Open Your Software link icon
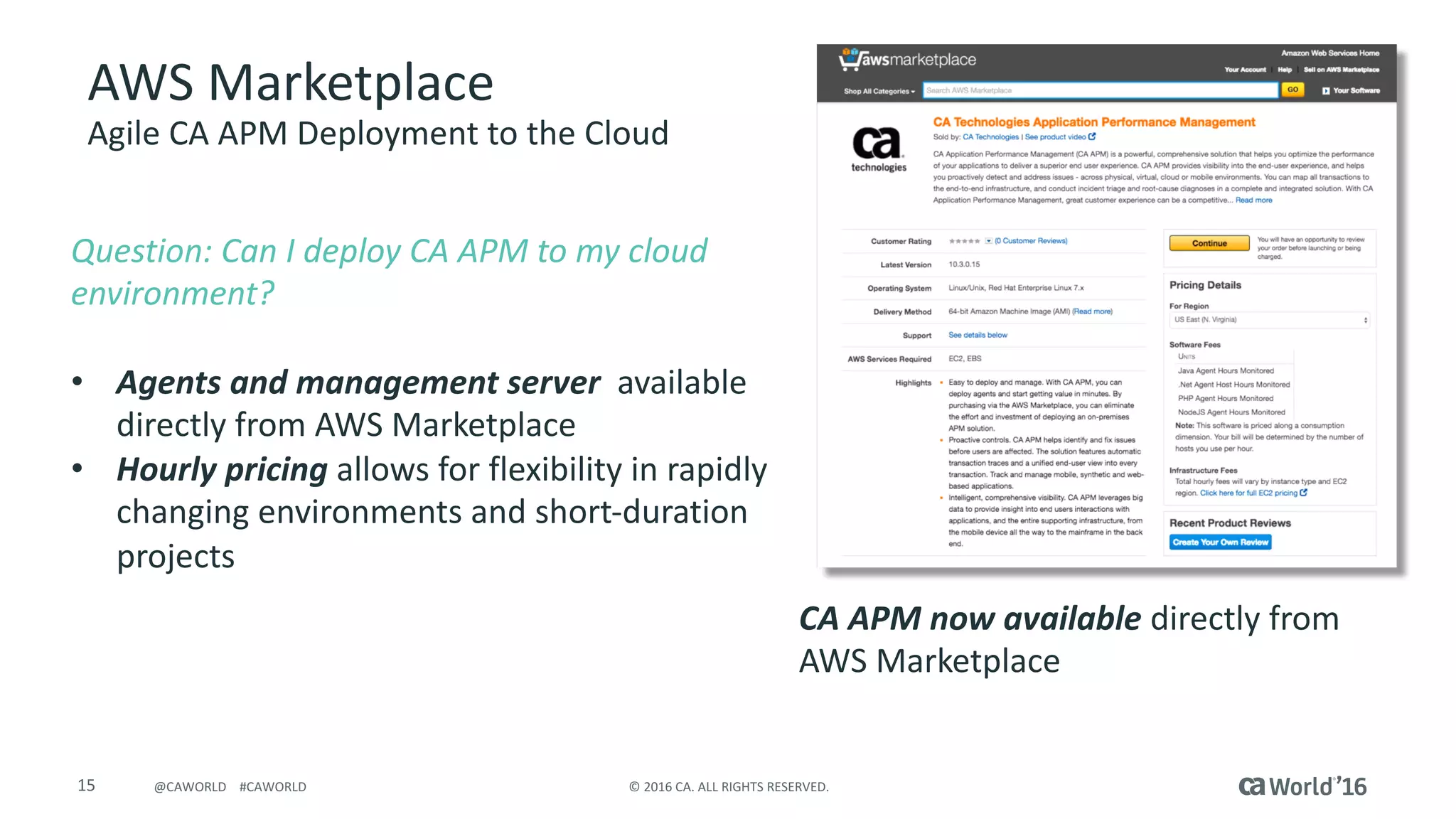Viewport: 1456px width, 819px height. (x=1326, y=91)
